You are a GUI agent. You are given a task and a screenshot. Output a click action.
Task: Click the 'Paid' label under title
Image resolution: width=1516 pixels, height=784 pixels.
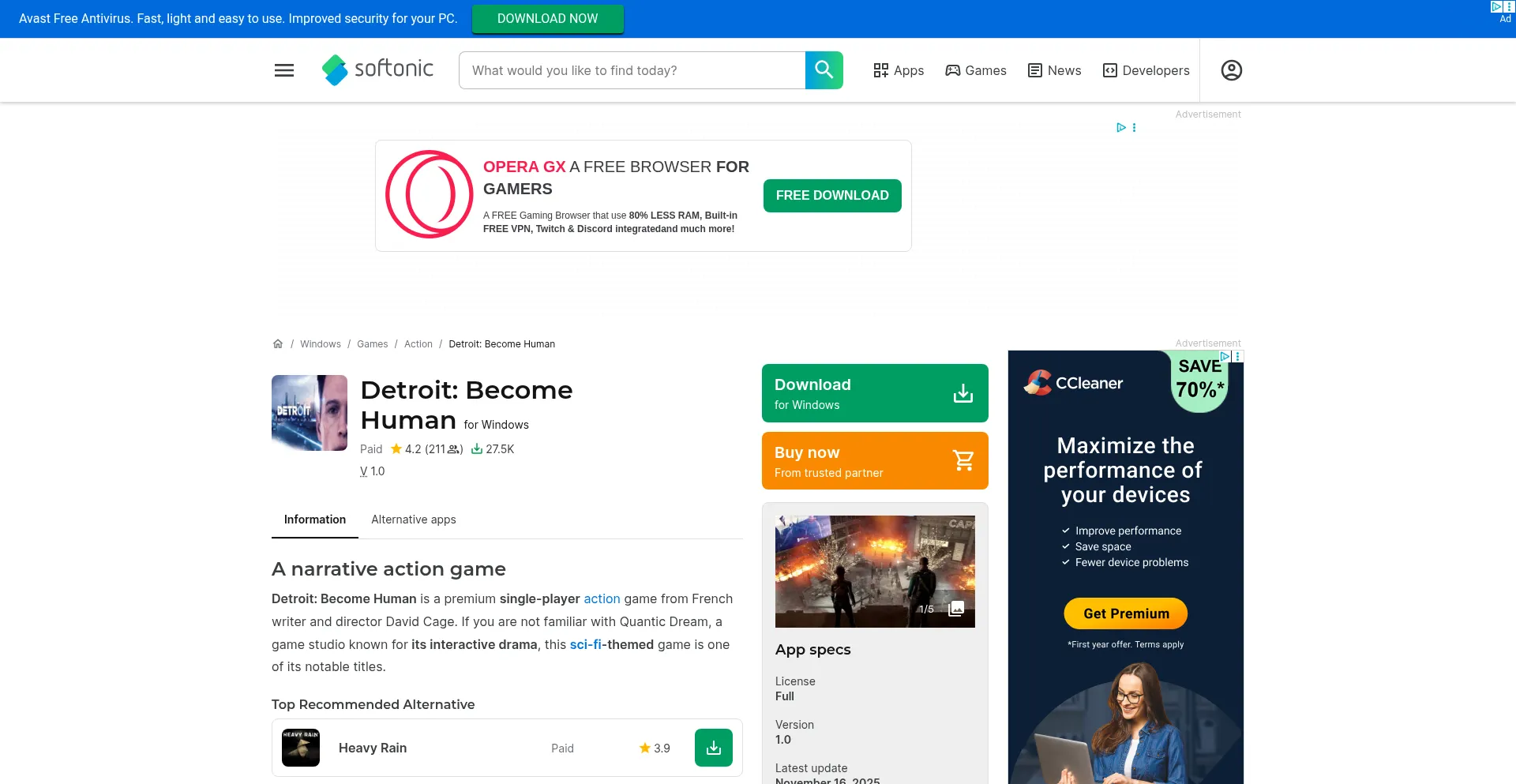tap(371, 449)
